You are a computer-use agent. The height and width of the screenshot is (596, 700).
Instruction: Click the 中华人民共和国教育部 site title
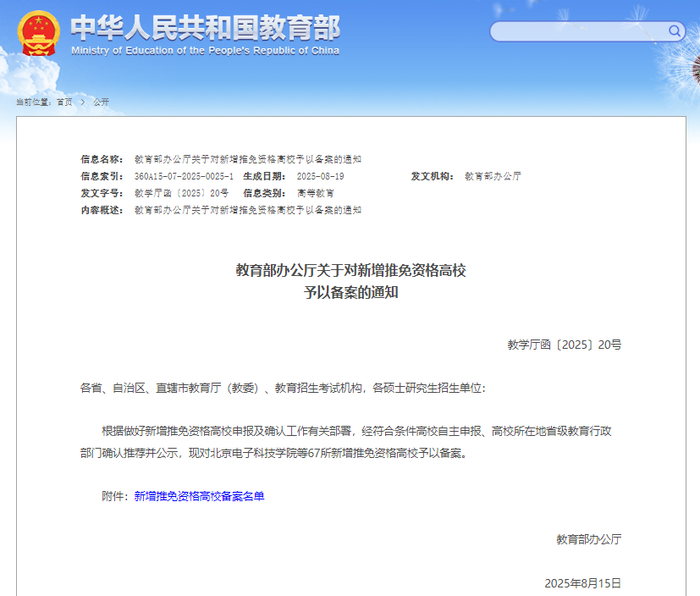coord(205,28)
